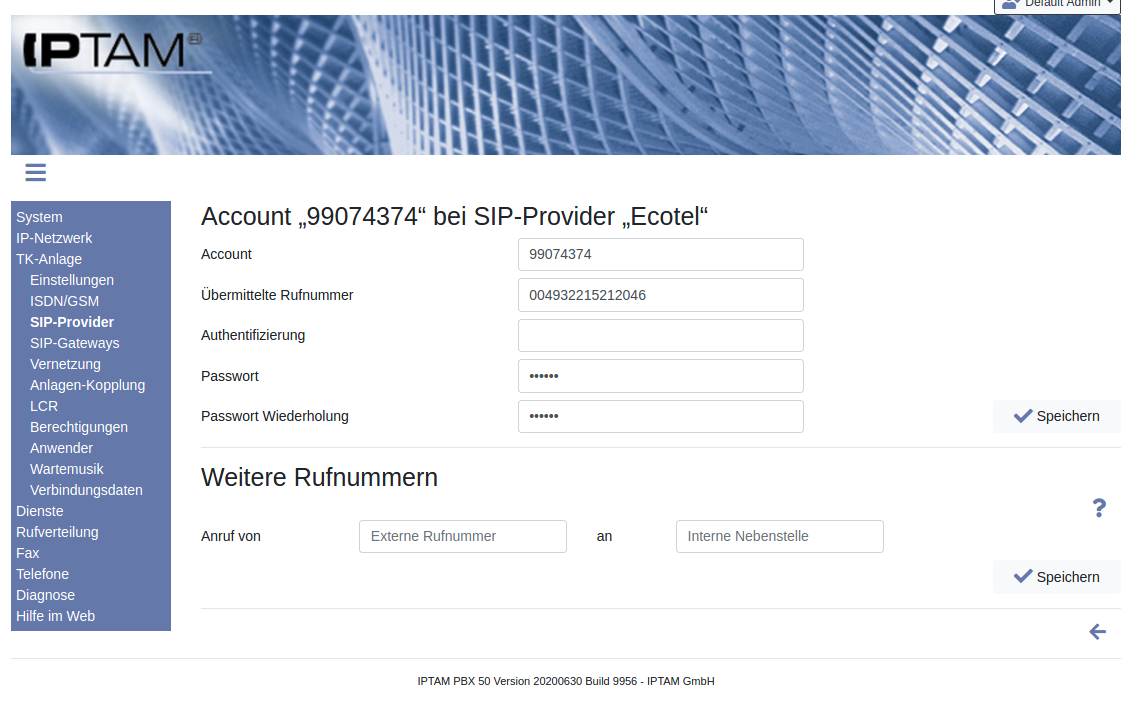Save the account settings with upper Speichern

1056,416
